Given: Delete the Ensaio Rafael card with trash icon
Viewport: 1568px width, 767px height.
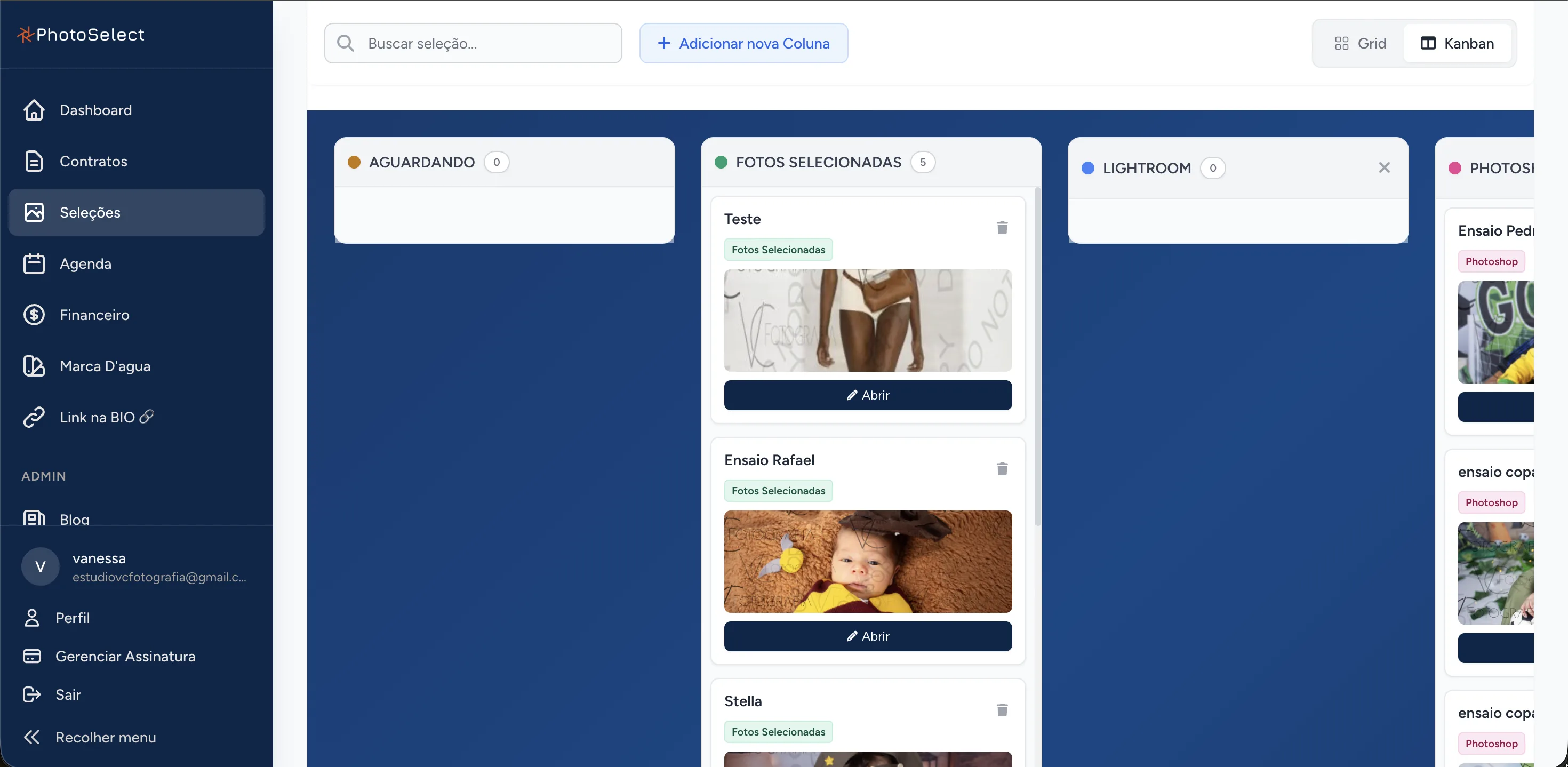Looking at the screenshot, I should pyautogui.click(x=1002, y=469).
